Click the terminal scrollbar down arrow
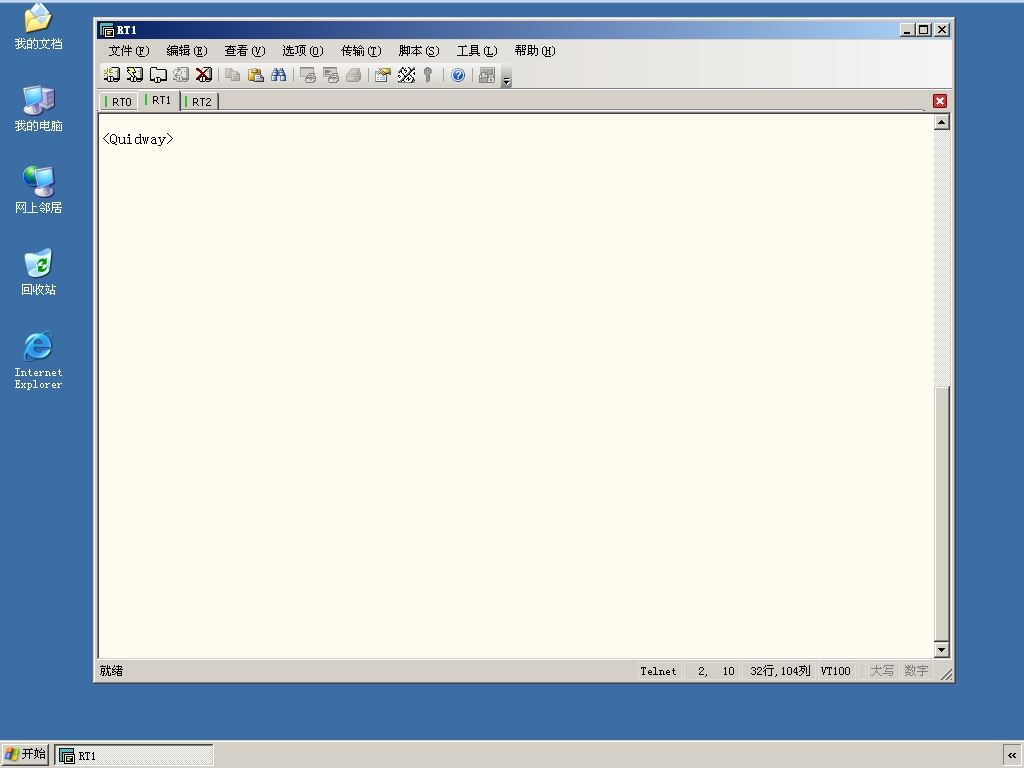 [x=942, y=649]
